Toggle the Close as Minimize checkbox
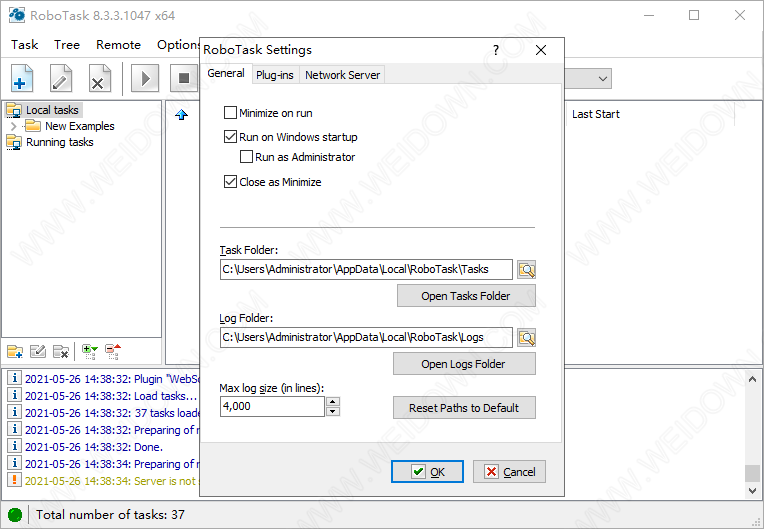Screen dimensions: 764x529 coord(232,182)
